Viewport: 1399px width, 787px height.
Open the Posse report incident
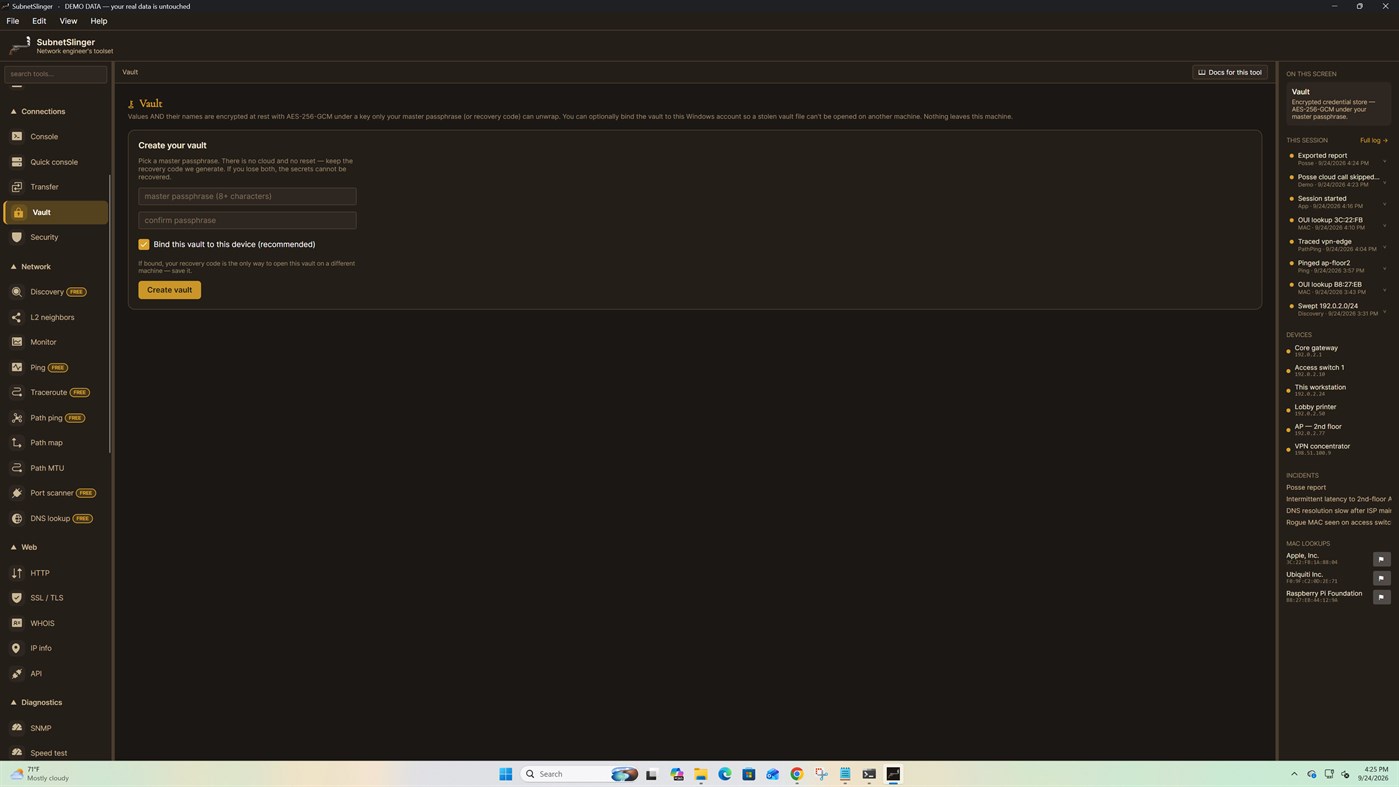click(1306, 488)
